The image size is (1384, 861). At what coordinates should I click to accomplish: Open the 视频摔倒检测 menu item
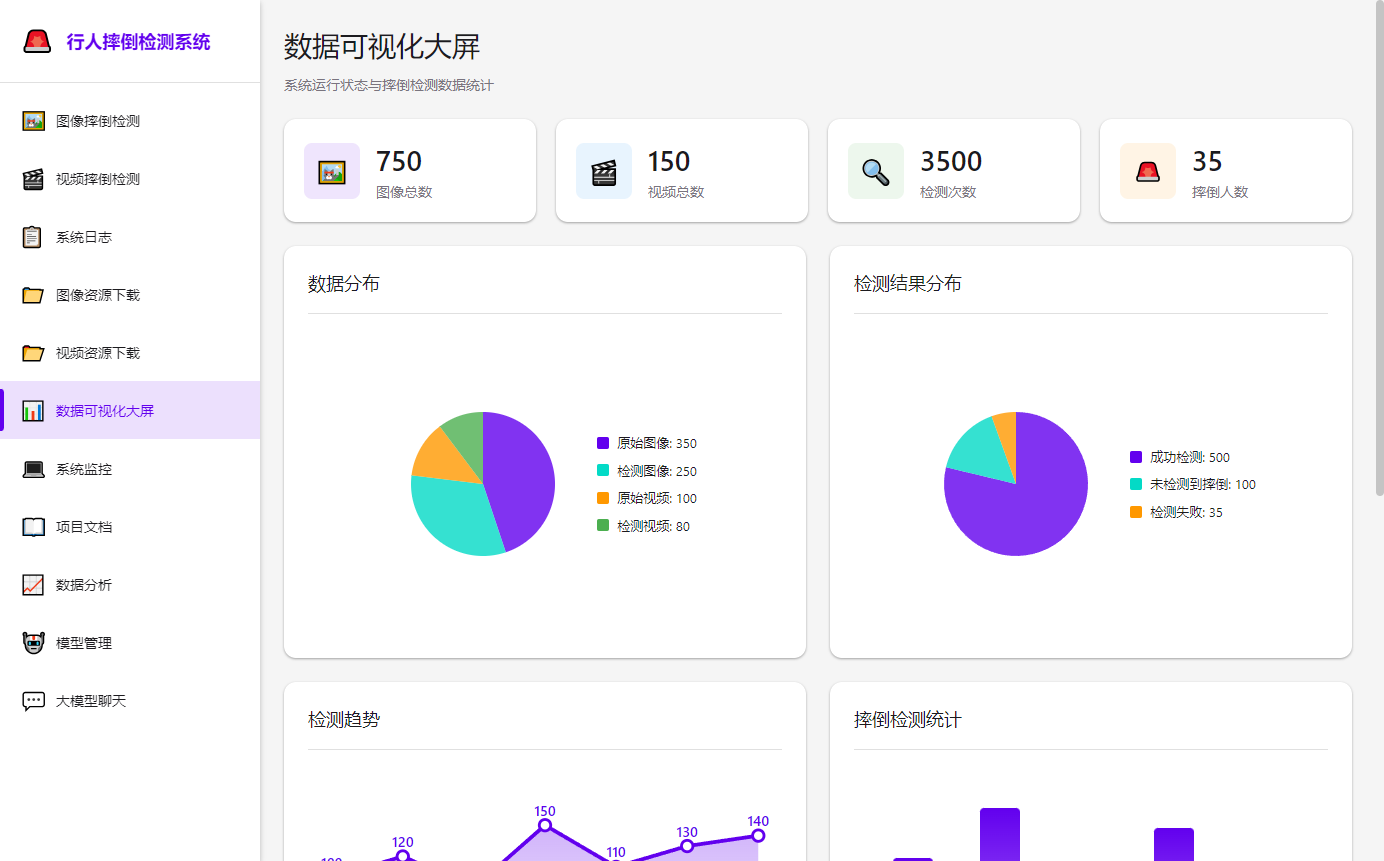click(x=130, y=179)
